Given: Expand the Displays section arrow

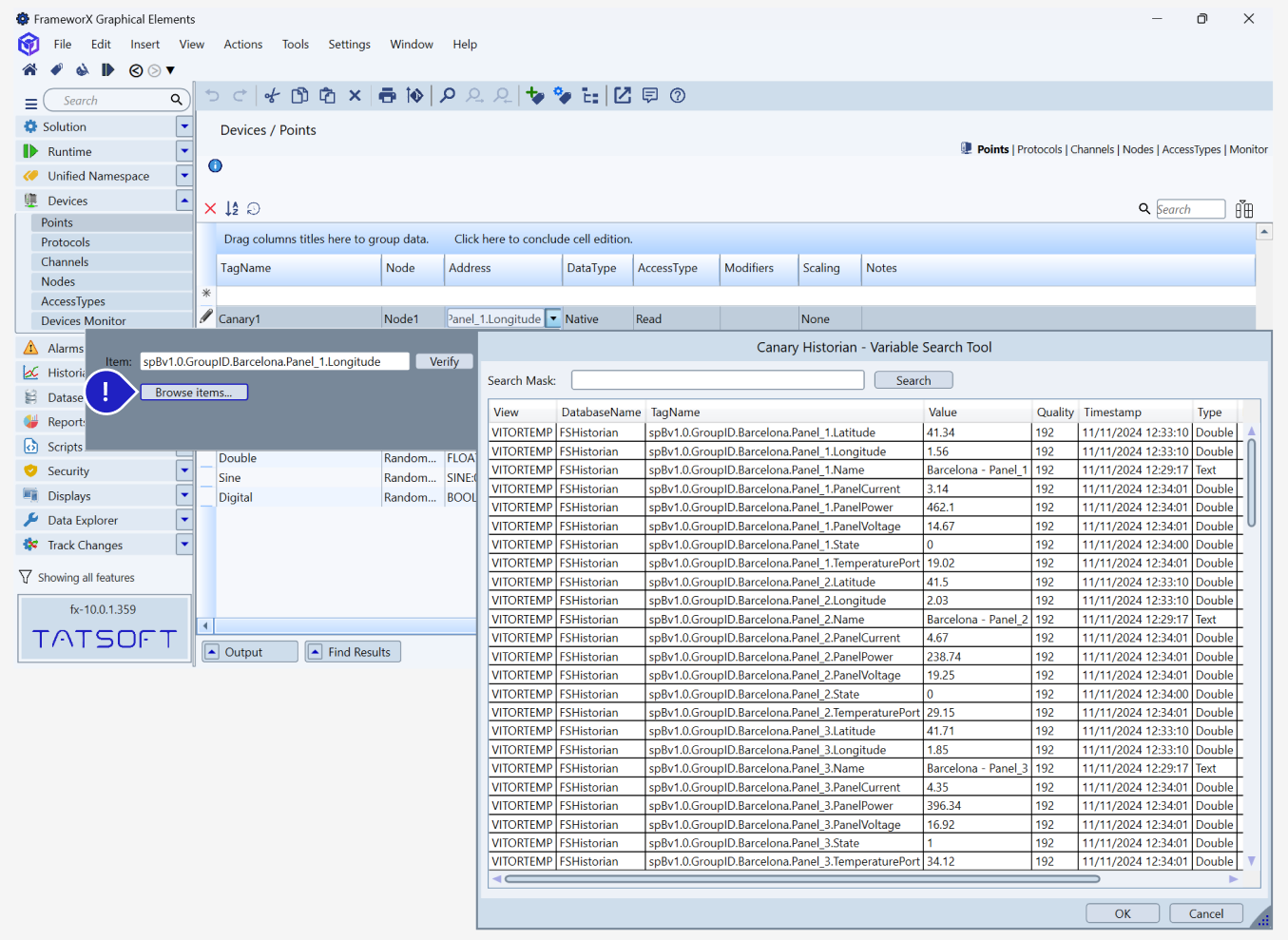Looking at the screenshot, I should pyautogui.click(x=184, y=495).
